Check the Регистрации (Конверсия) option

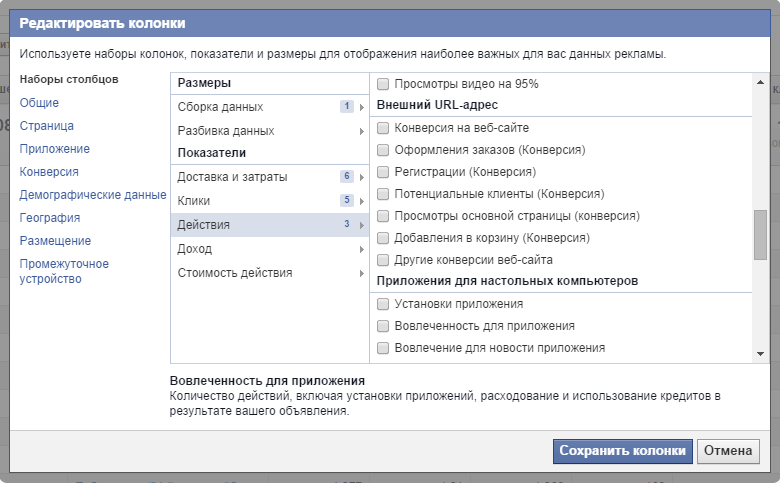(383, 172)
